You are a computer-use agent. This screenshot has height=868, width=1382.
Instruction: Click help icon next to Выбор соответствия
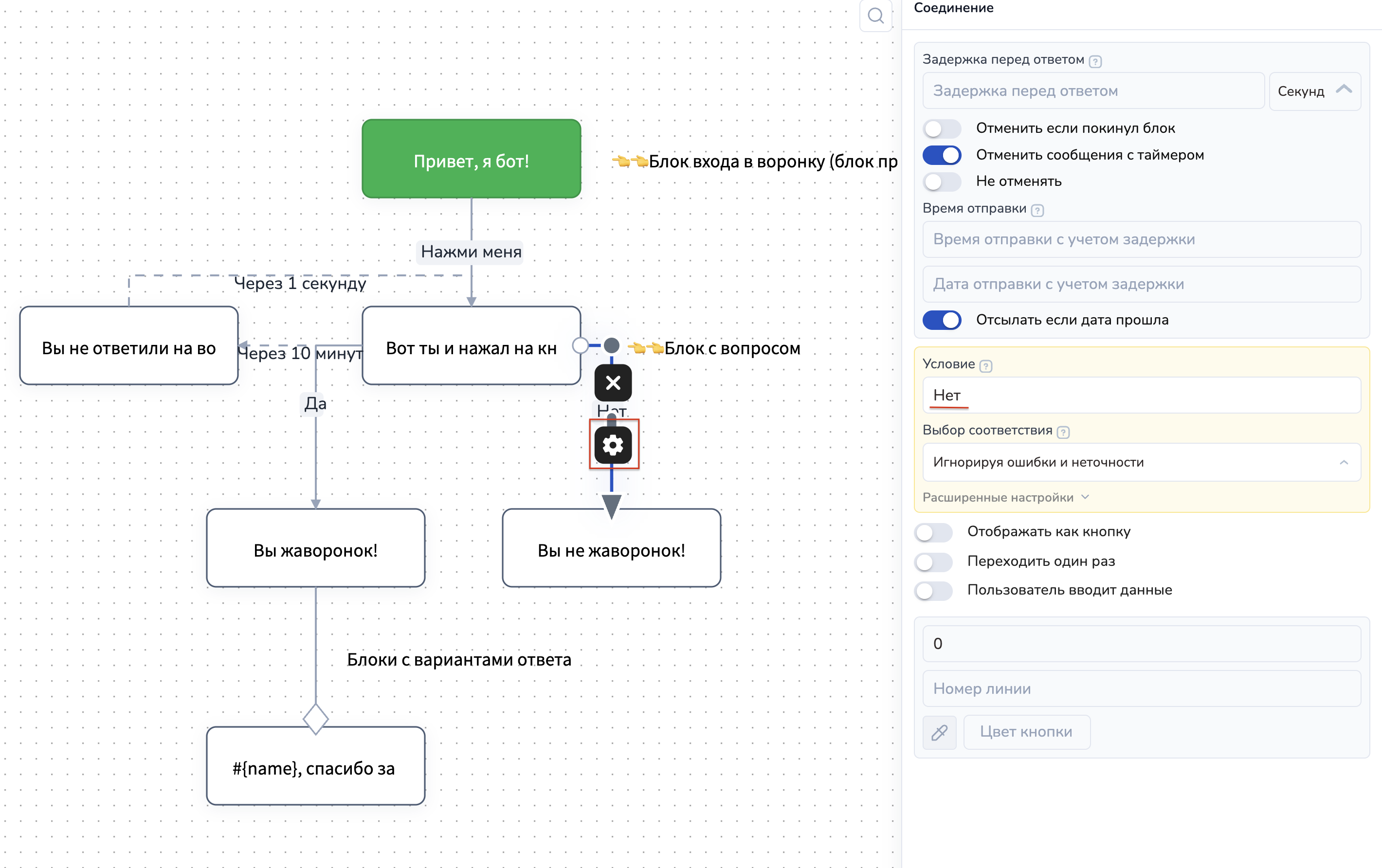tap(1063, 432)
